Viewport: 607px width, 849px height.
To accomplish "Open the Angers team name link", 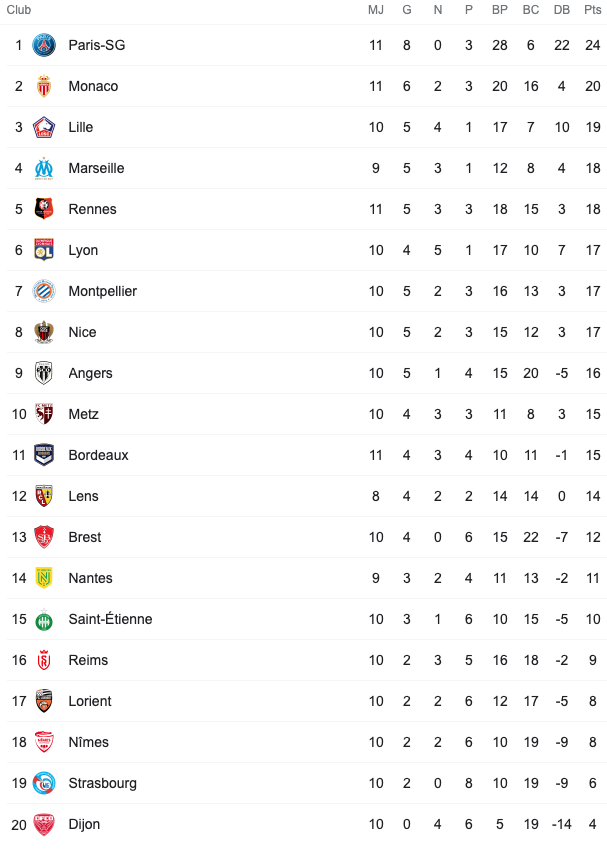I will 90,374.
